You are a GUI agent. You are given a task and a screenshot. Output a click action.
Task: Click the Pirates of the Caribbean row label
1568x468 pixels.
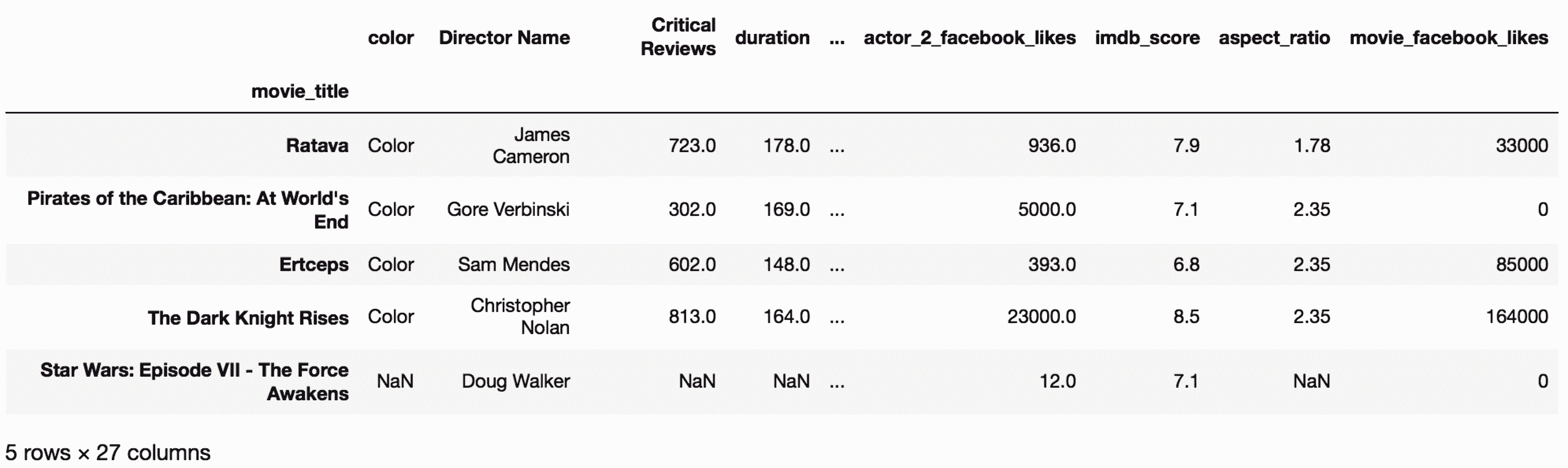[x=188, y=209]
